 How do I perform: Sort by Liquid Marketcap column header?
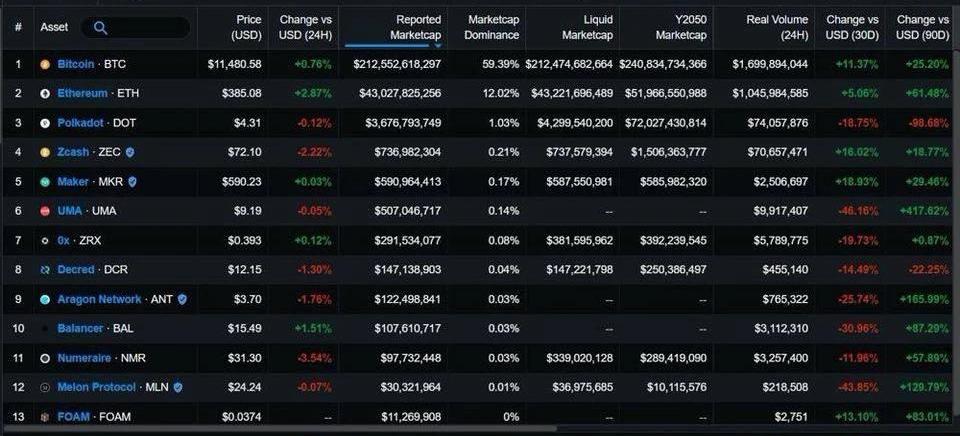[x=587, y=28]
